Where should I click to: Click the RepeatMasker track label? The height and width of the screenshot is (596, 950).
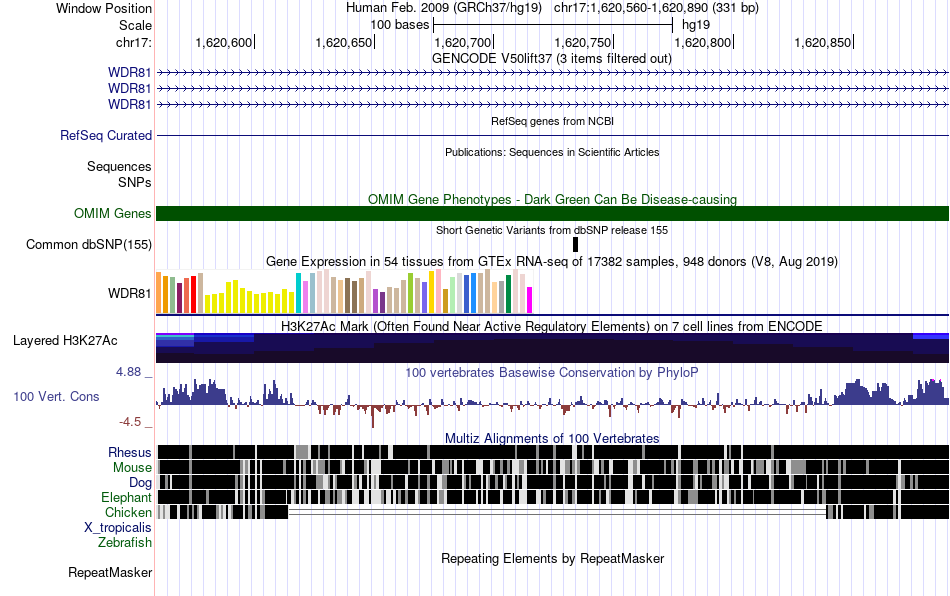pyautogui.click(x=110, y=572)
